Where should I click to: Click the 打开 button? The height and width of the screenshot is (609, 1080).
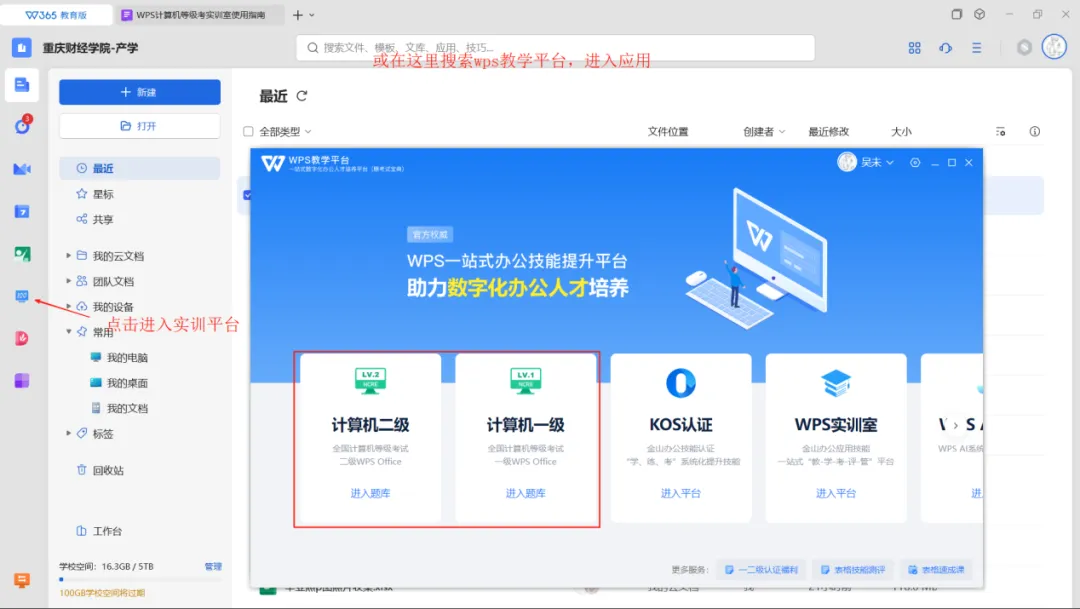(140, 126)
